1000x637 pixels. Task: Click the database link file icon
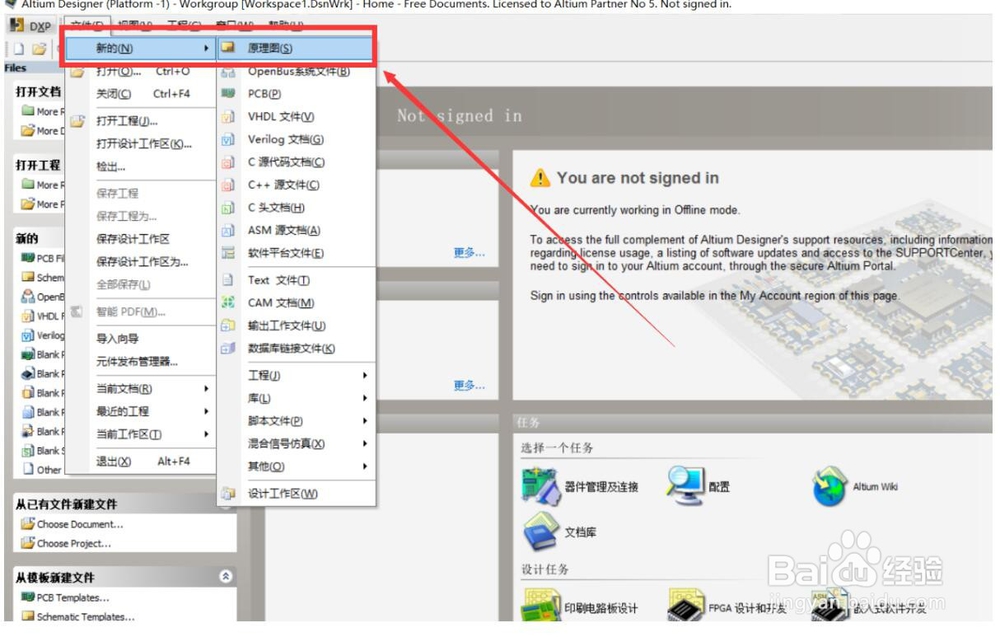(x=228, y=348)
